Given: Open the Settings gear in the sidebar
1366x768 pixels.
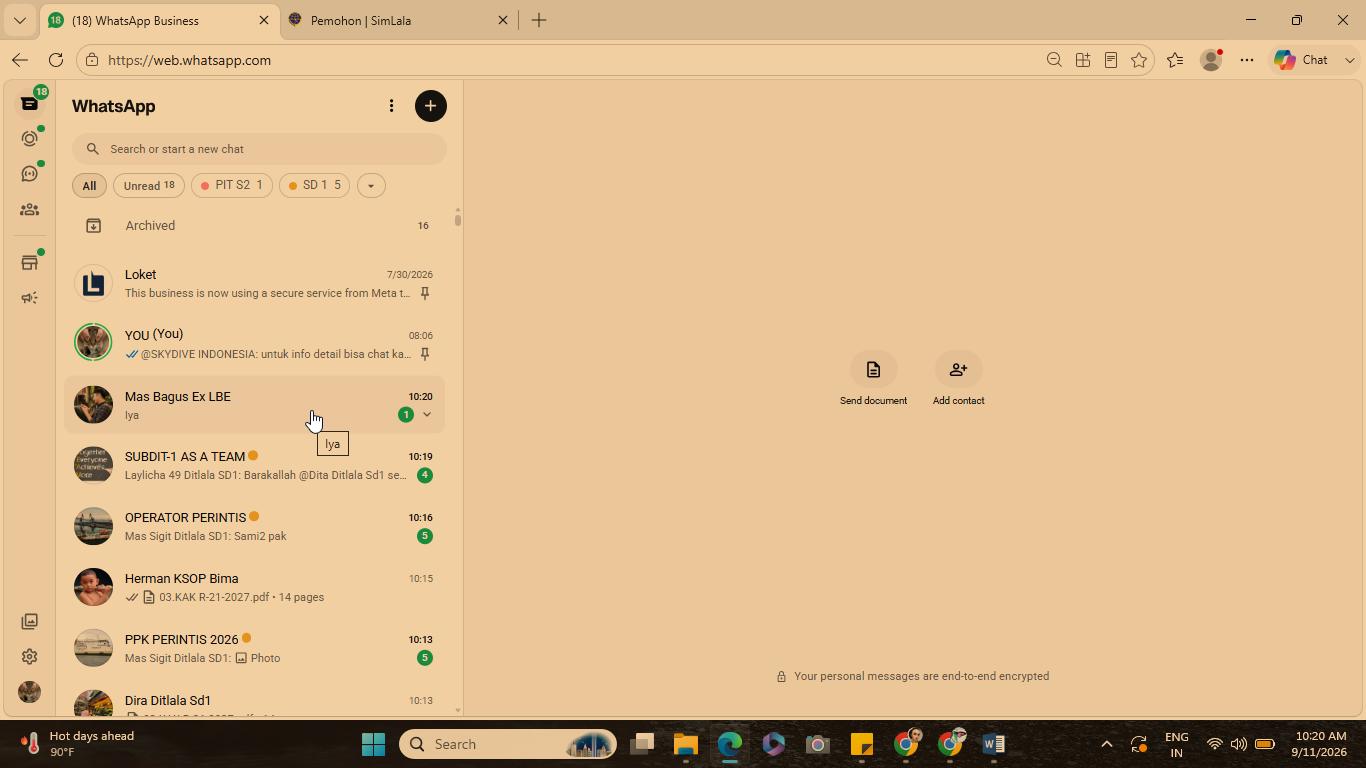Looking at the screenshot, I should [30, 657].
